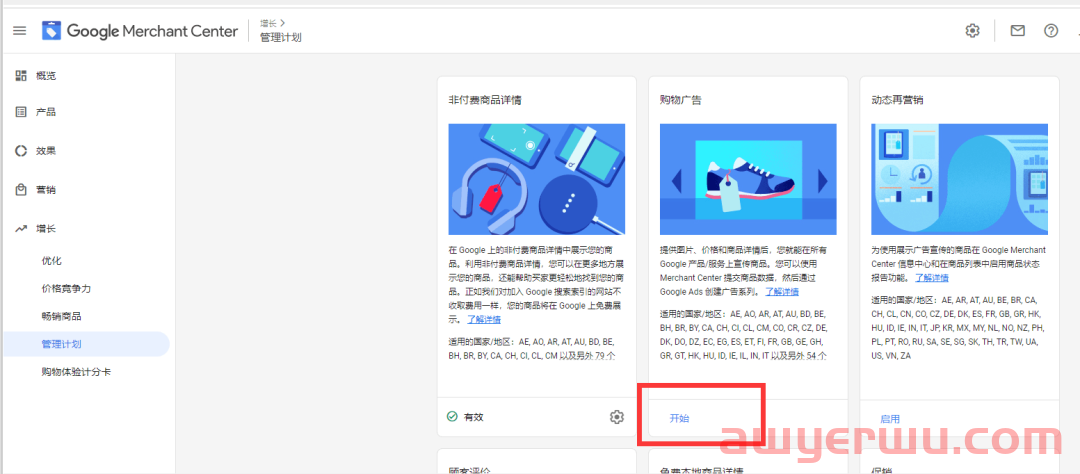Viewport: 1080px width, 474px height.
Task: Click the 有效 status text
Action: [473, 417]
